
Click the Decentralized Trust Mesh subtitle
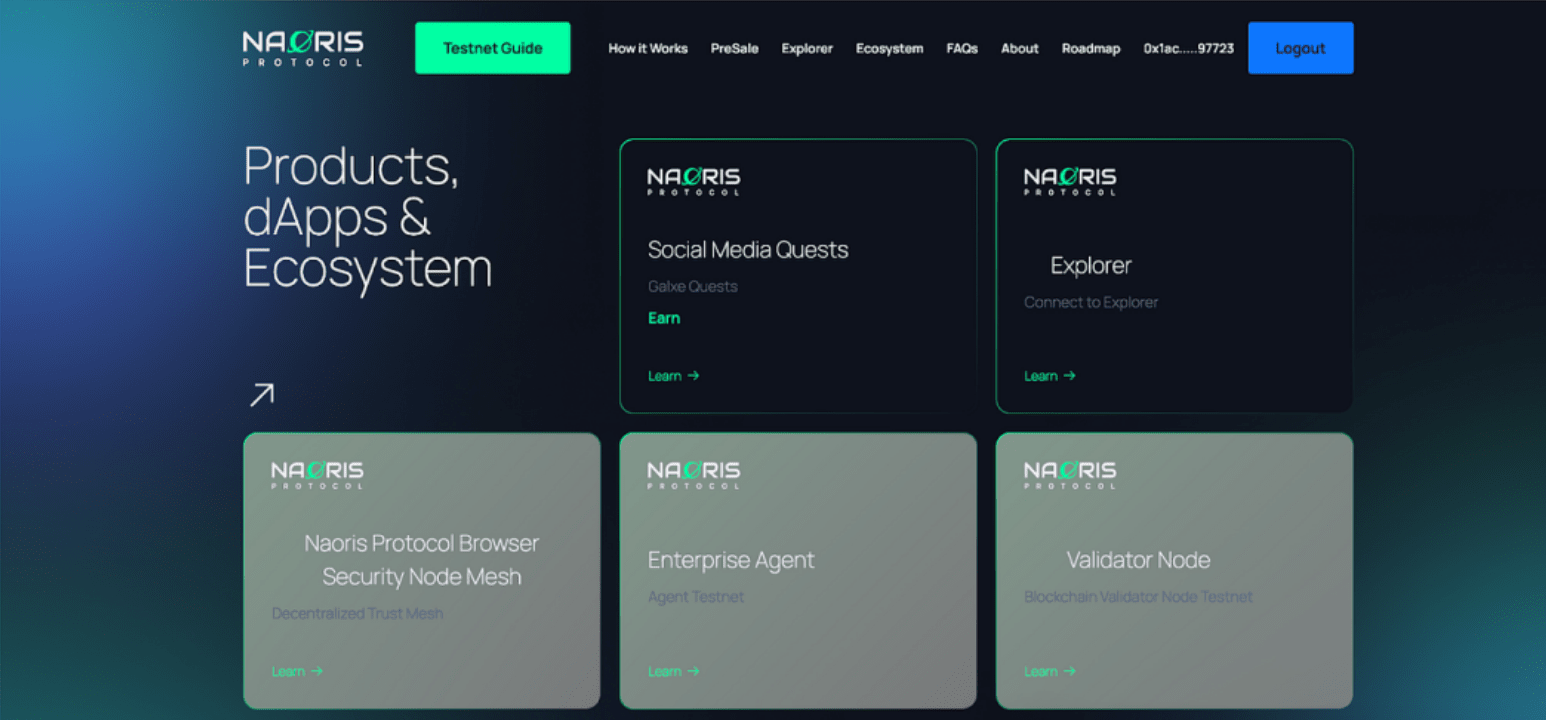point(357,613)
